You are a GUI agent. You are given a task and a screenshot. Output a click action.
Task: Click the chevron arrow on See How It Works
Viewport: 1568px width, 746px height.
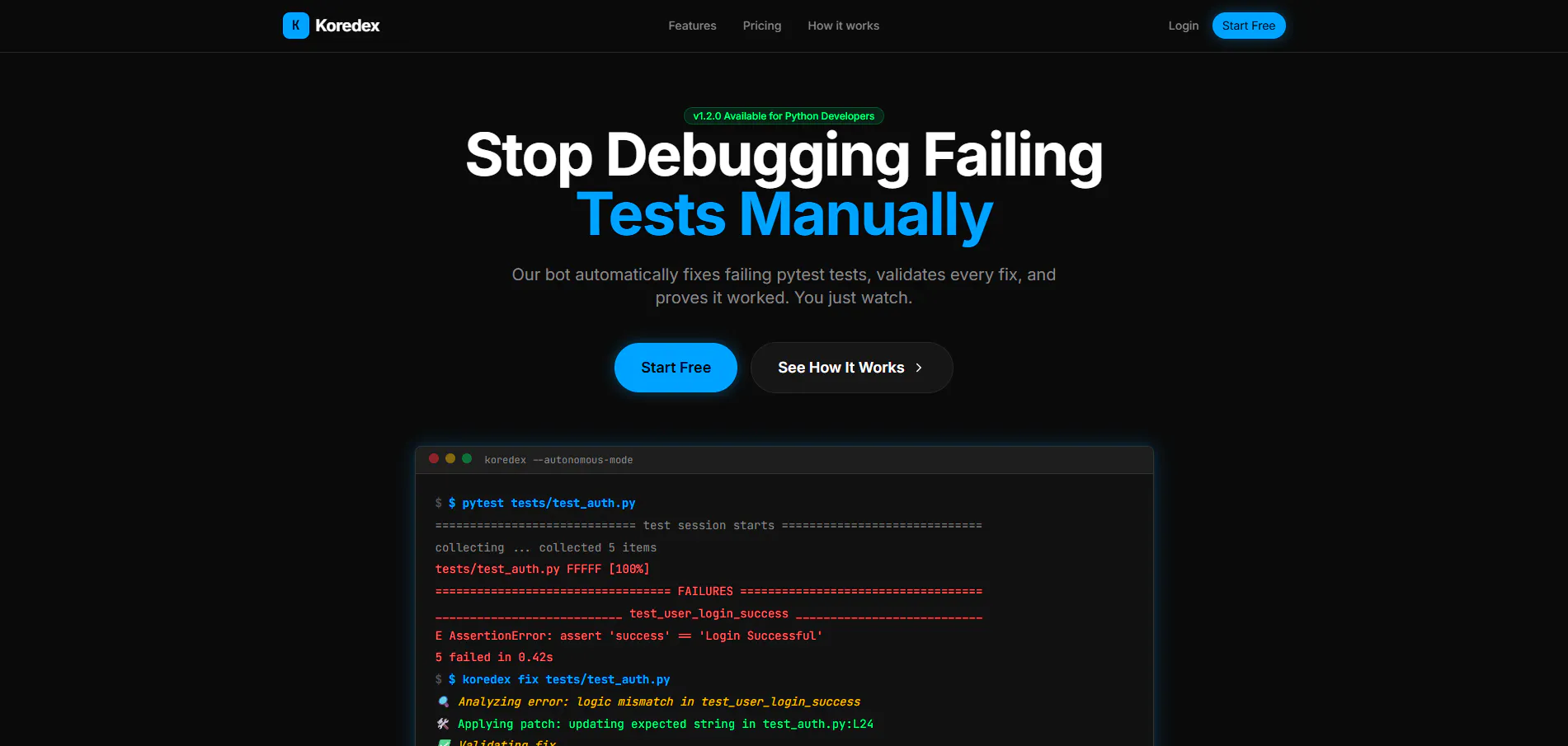coord(919,368)
